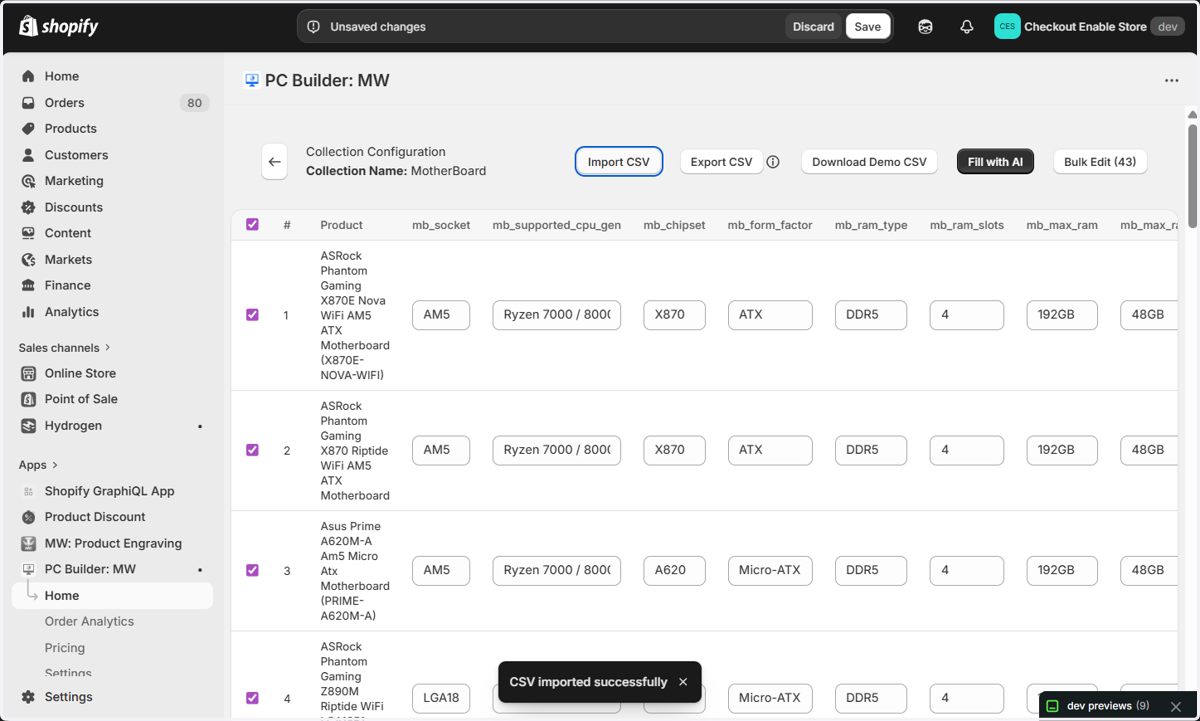Toggle the select-all checkbox in table header
This screenshot has width=1200, height=721.
pos(252,225)
